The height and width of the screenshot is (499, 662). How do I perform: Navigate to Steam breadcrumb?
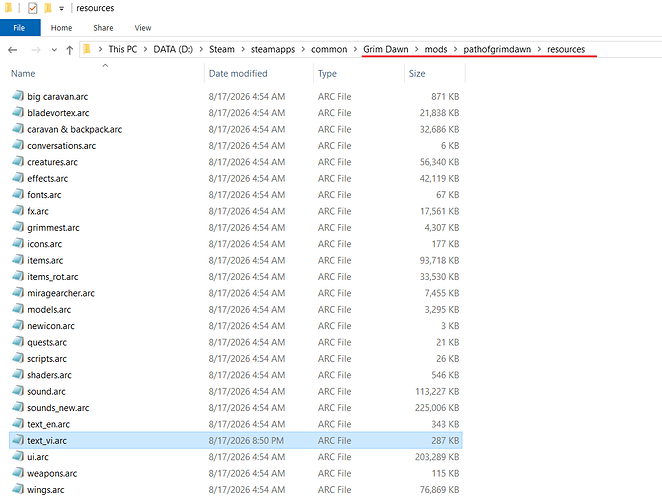point(222,49)
